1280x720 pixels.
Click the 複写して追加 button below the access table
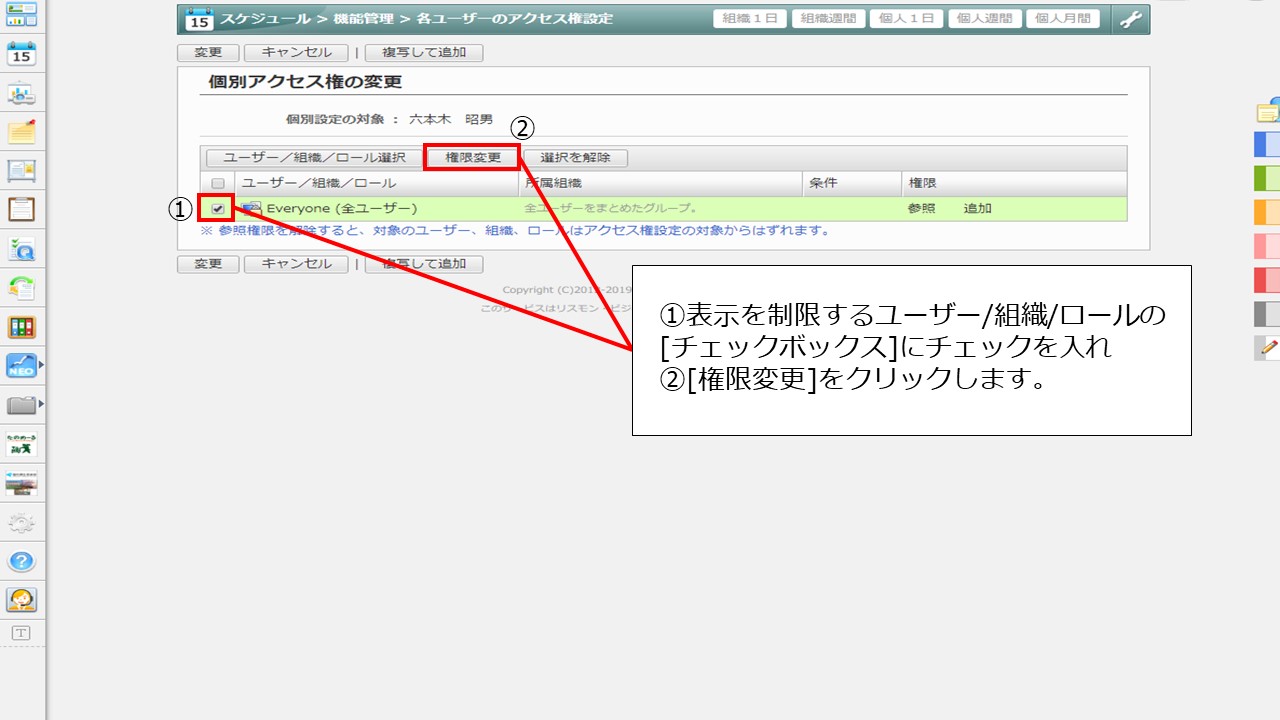pyautogui.click(x=424, y=264)
